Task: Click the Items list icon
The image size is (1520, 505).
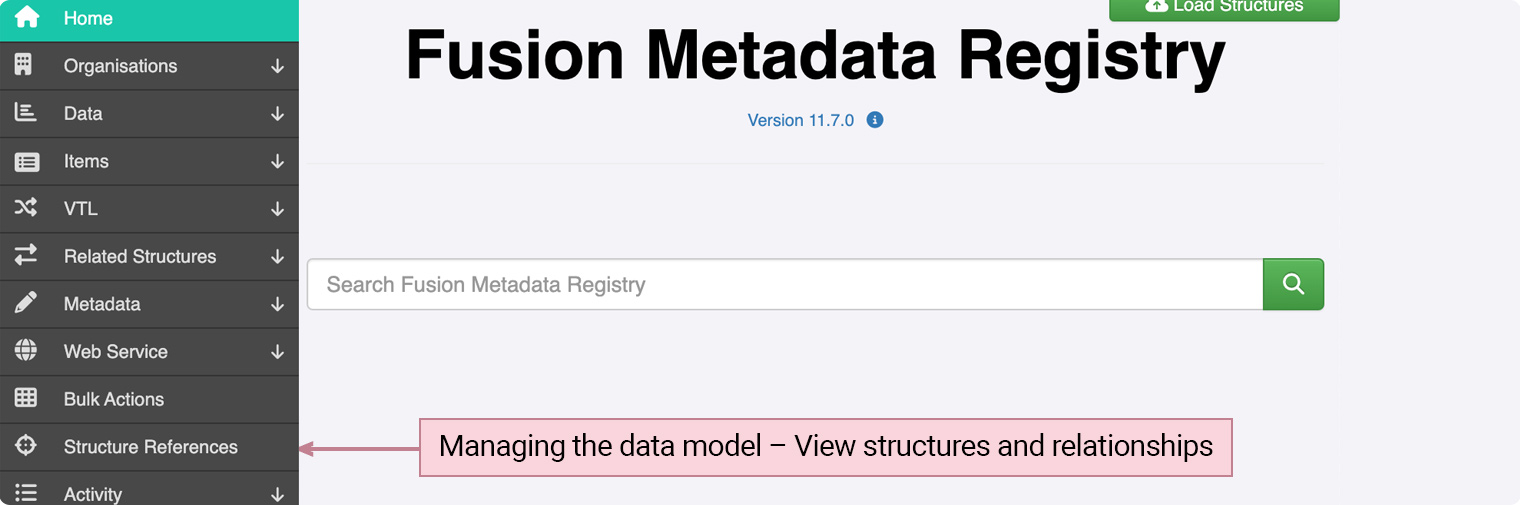Action: click(x=26, y=161)
